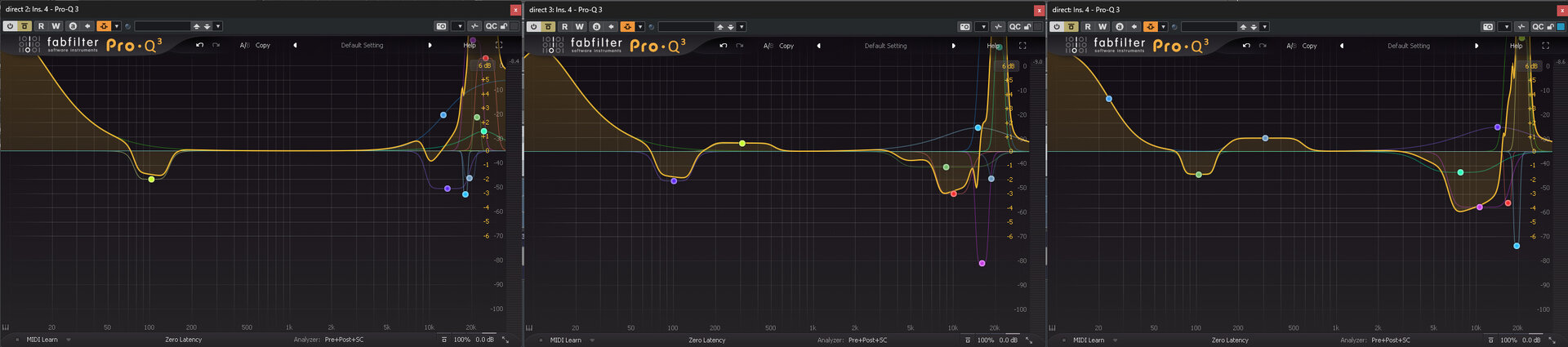
Task: Open Analyzer Pre+Post+SC settings in direct 3
Action: pyautogui.click(x=867, y=340)
